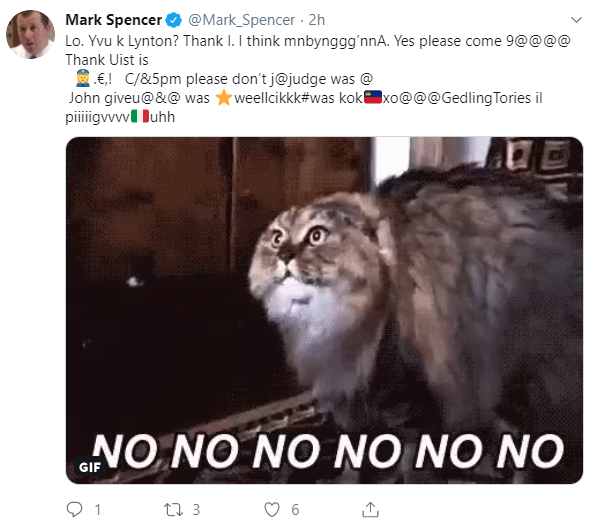
Task: Open the 2h timestamp link
Action: click(x=317, y=20)
